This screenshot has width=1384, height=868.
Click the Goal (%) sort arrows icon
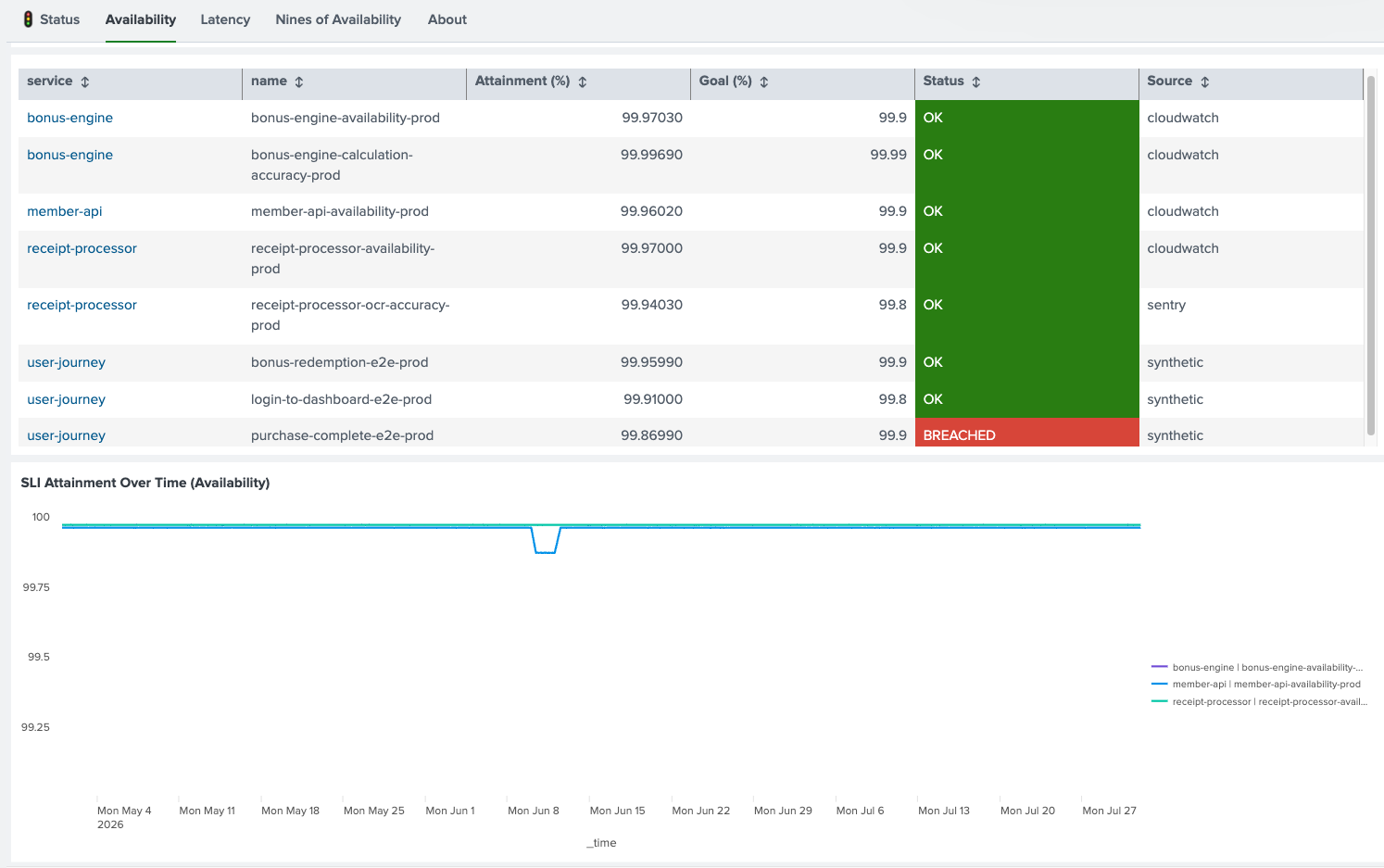coord(764,82)
